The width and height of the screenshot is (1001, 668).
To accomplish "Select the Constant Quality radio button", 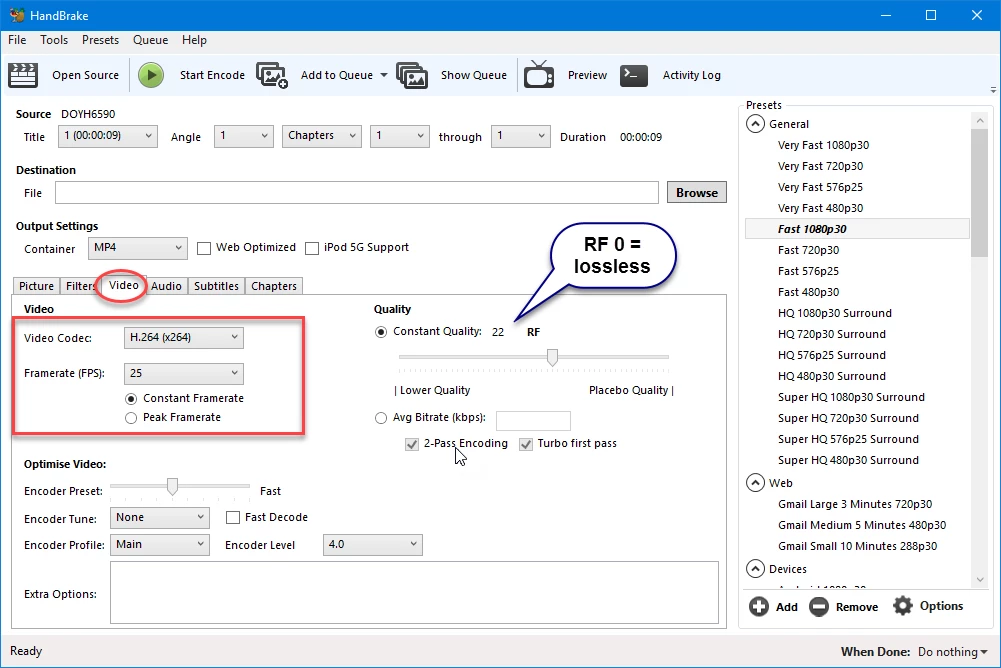I will [380, 331].
